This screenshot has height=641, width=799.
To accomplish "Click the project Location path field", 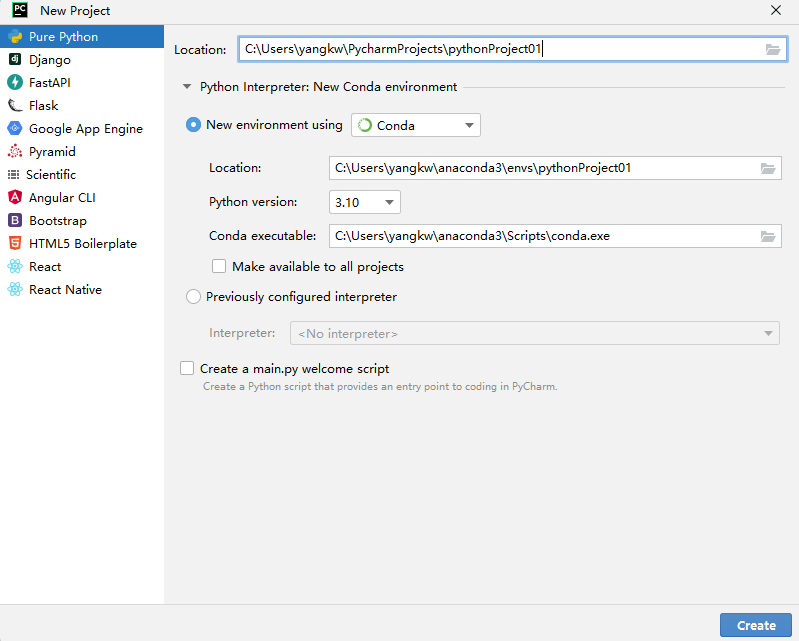I will point(512,49).
